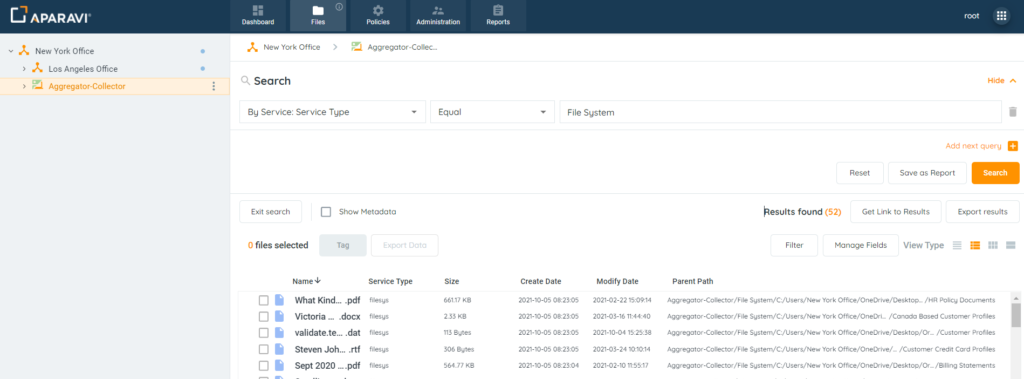Click the orange Search button
This screenshot has width=1024, height=379.
pyautogui.click(x=995, y=173)
